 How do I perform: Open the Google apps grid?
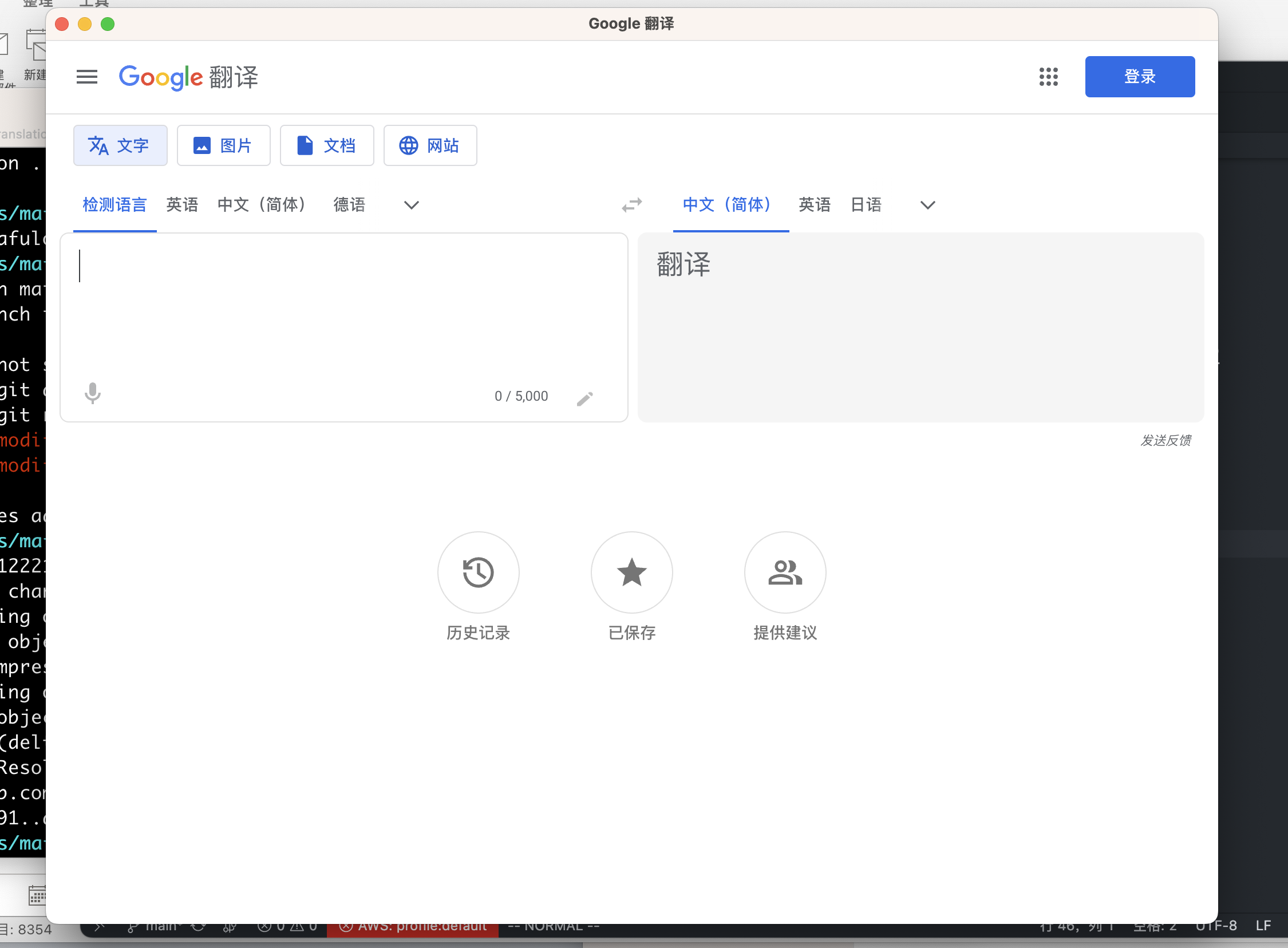[x=1048, y=77]
